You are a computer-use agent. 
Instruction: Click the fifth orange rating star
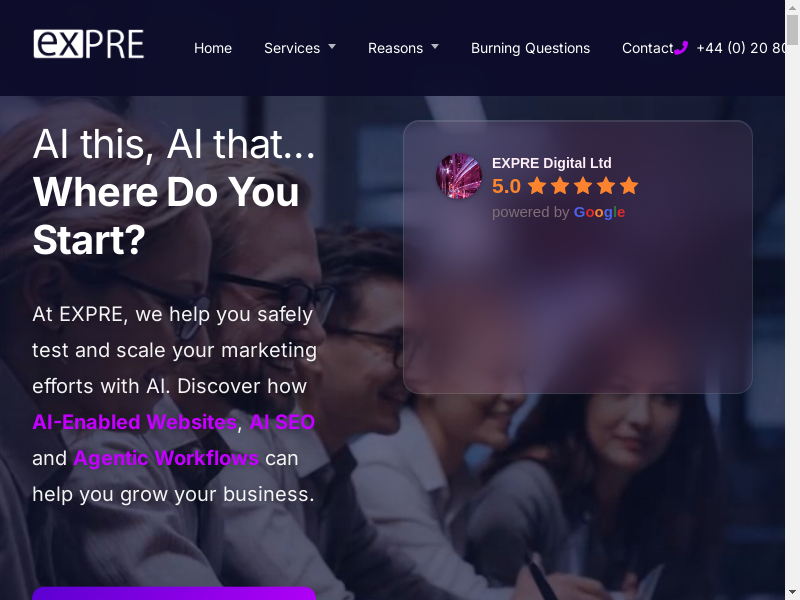click(x=629, y=186)
